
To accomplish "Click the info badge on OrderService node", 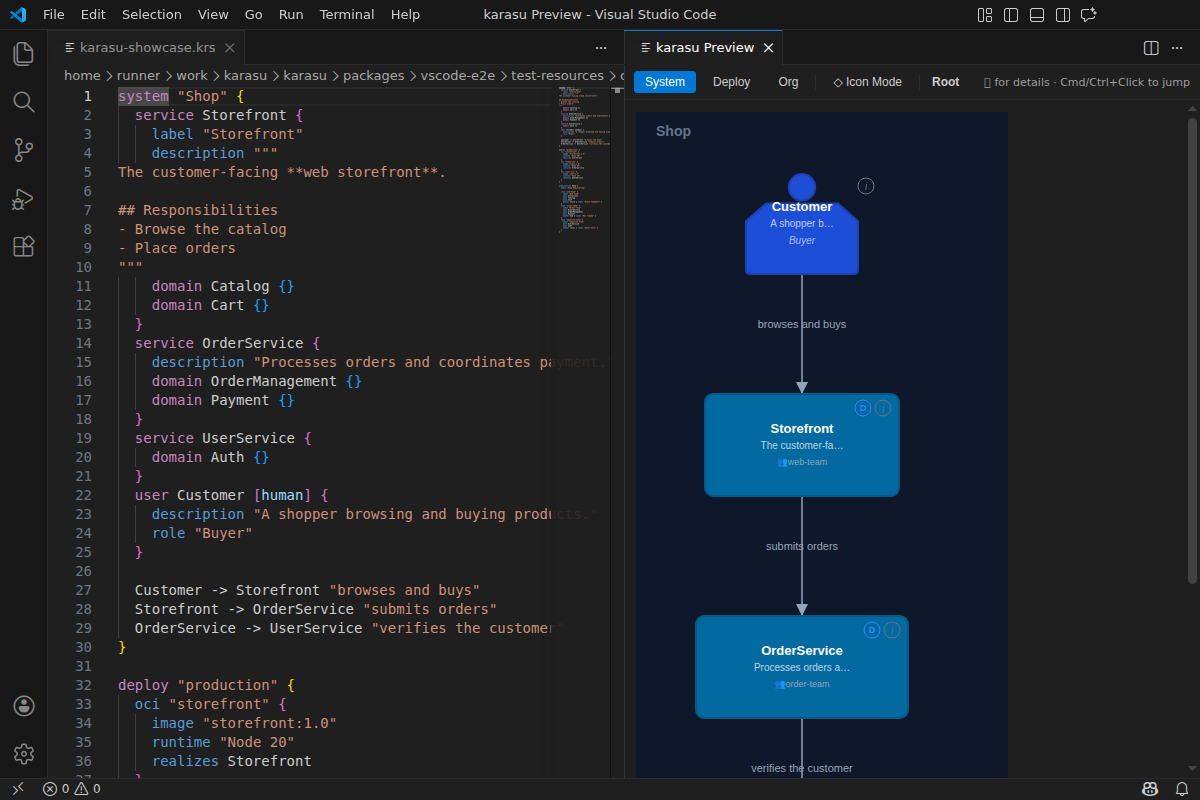I will (x=892, y=630).
